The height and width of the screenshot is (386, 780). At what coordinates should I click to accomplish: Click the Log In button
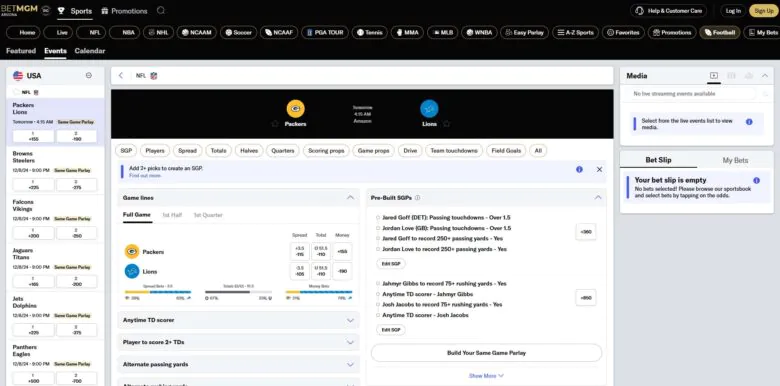click(x=733, y=10)
